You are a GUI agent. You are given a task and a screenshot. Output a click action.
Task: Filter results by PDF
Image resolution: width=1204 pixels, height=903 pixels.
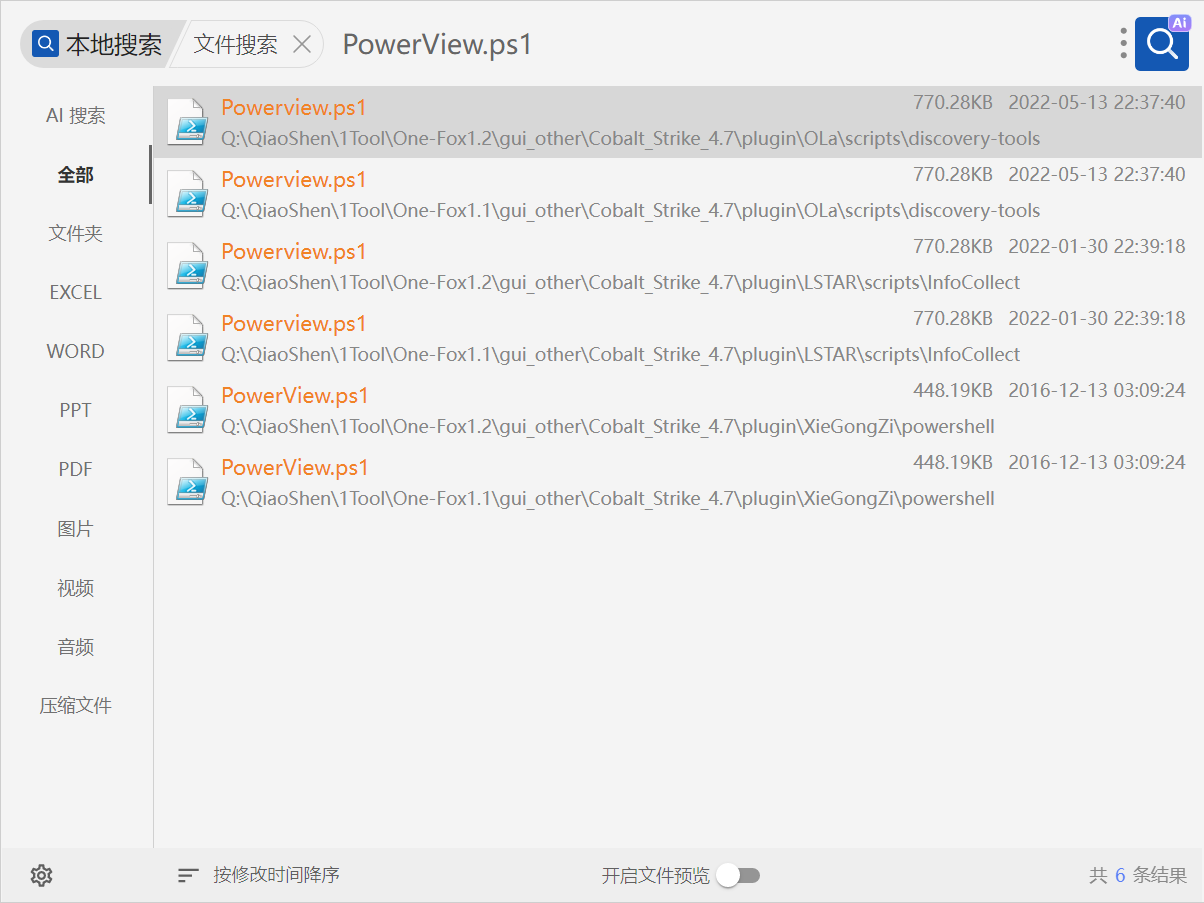click(x=76, y=470)
